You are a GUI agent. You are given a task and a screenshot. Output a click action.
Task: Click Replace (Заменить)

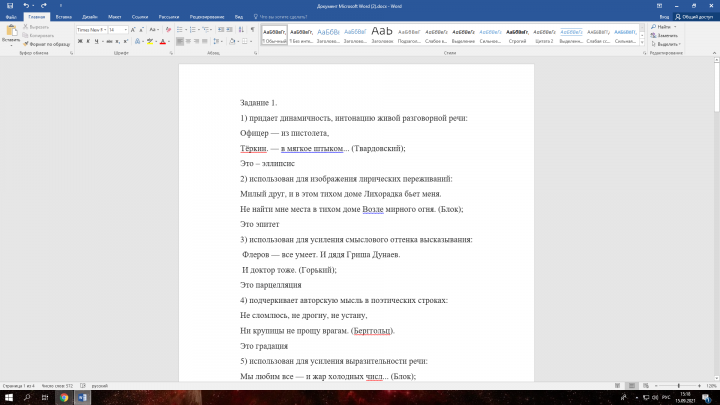(664, 35)
